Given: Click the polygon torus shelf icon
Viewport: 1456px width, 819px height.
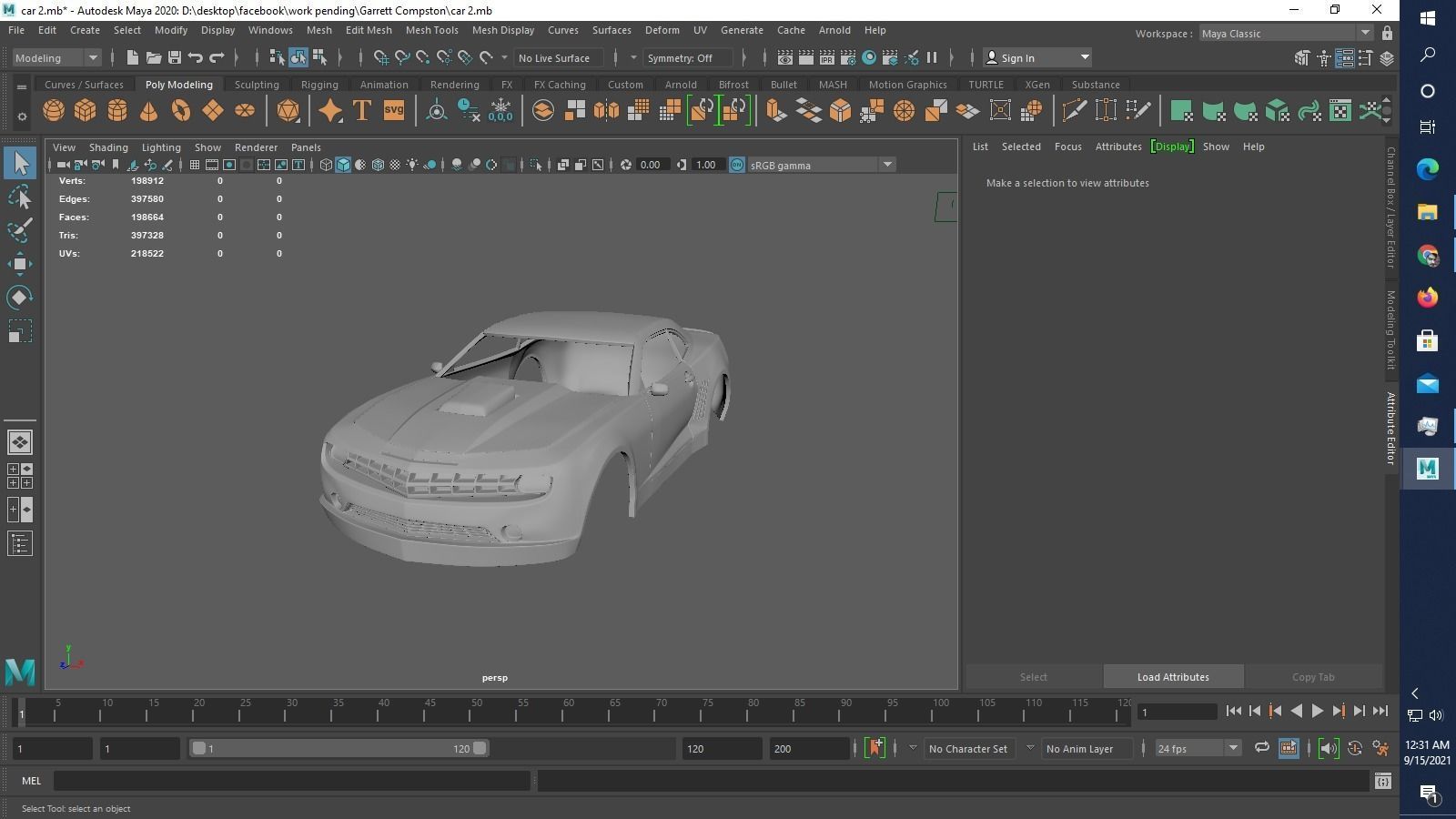Looking at the screenshot, I should click(x=181, y=111).
